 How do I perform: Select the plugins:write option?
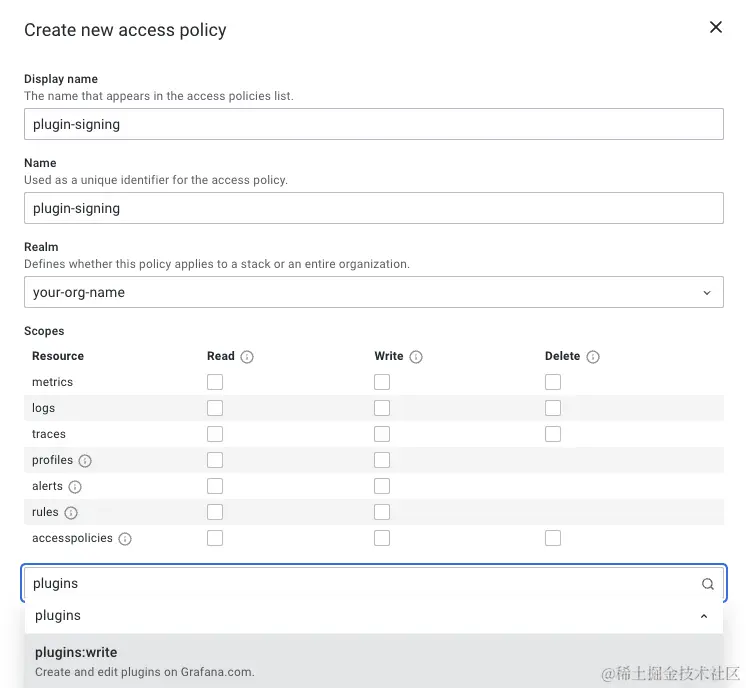76,653
